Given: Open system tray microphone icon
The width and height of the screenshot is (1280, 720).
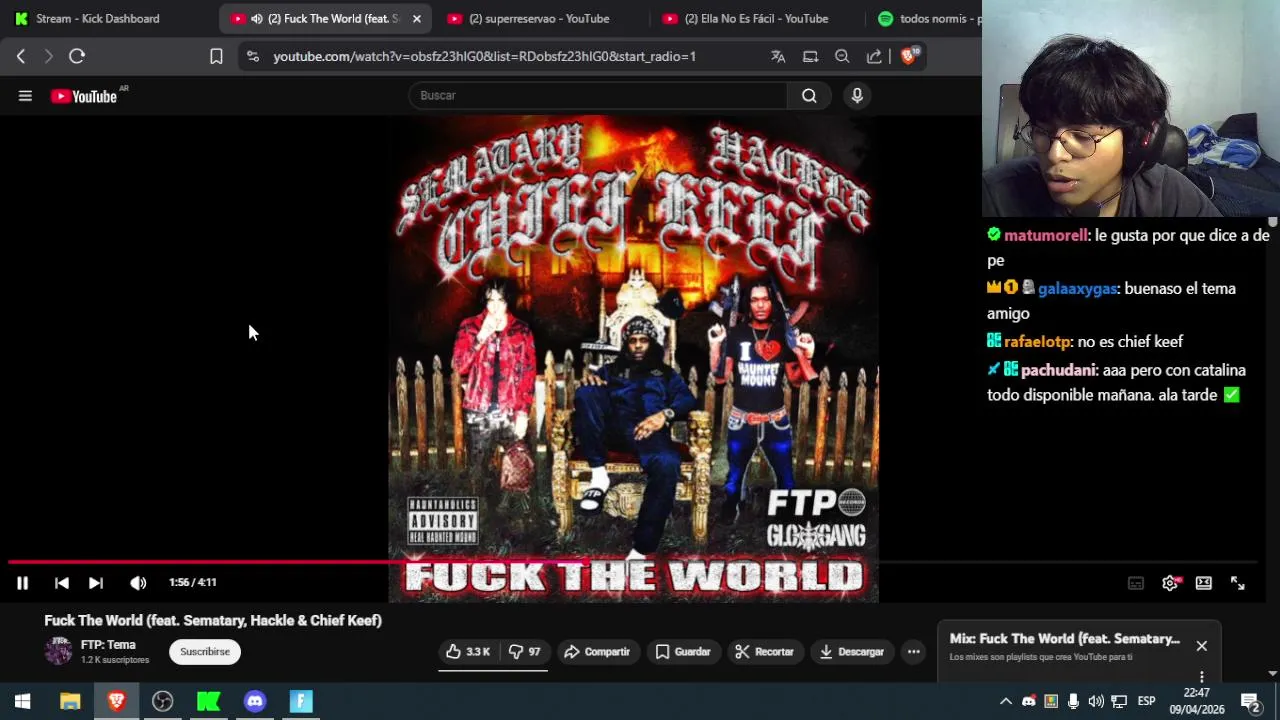Looking at the screenshot, I should coord(1073,702).
